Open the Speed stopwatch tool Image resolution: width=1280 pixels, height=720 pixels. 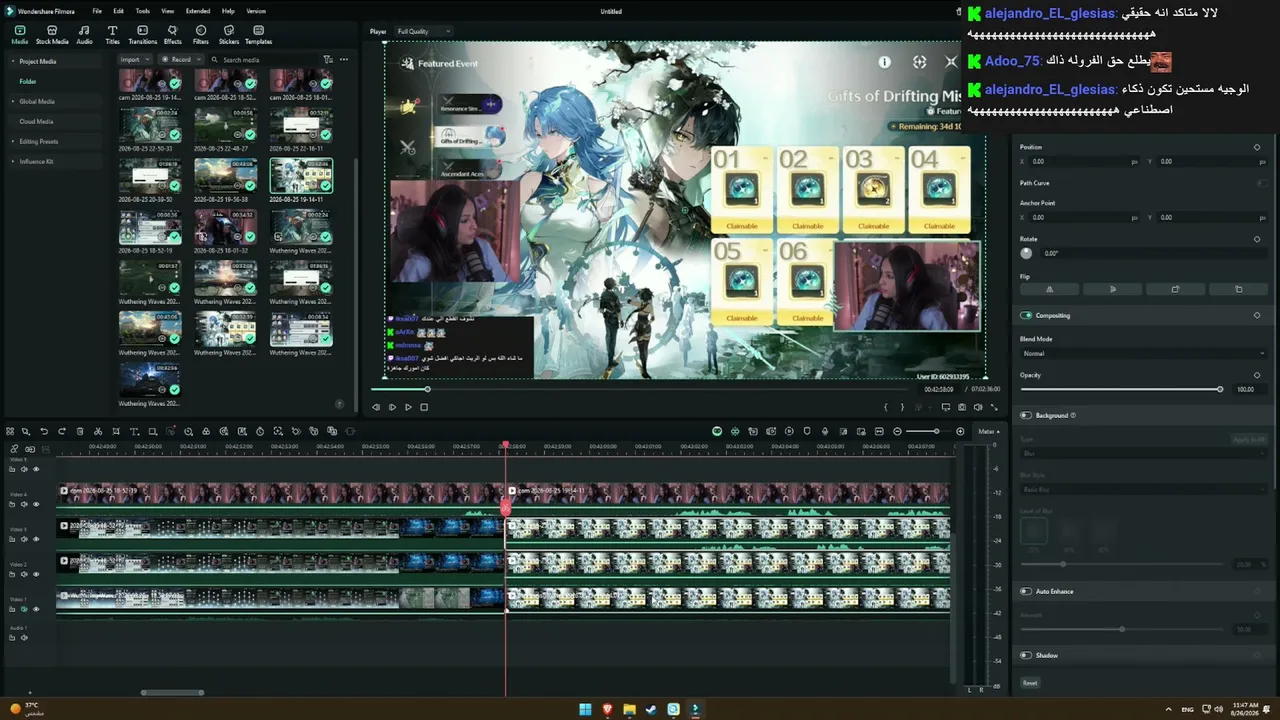coord(260,431)
